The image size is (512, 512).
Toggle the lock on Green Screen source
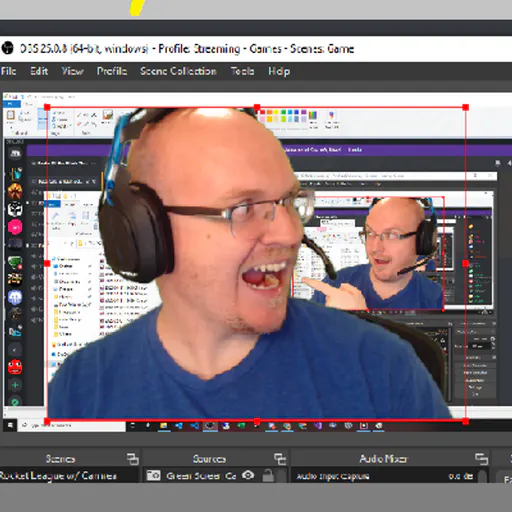click(x=268, y=476)
